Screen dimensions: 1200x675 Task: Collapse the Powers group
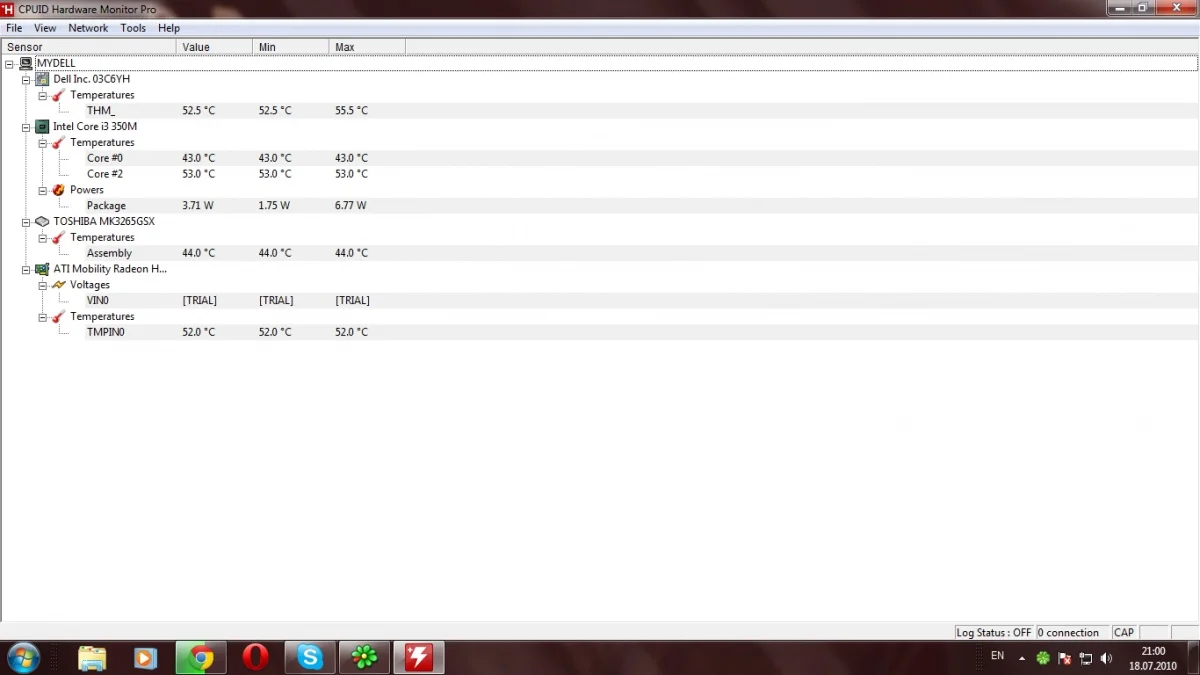[x=43, y=190]
